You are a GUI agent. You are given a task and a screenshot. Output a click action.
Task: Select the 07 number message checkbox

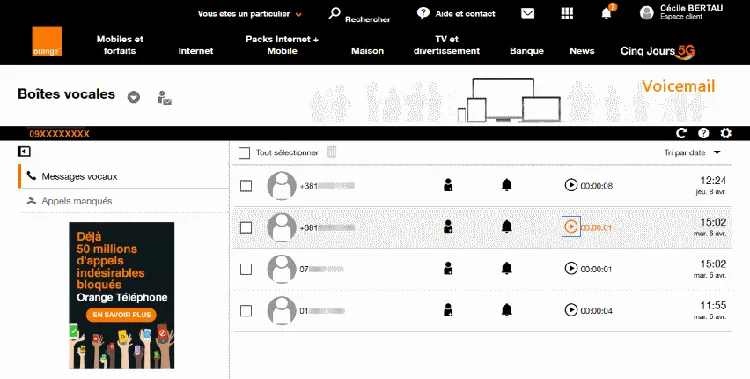pyautogui.click(x=246, y=269)
